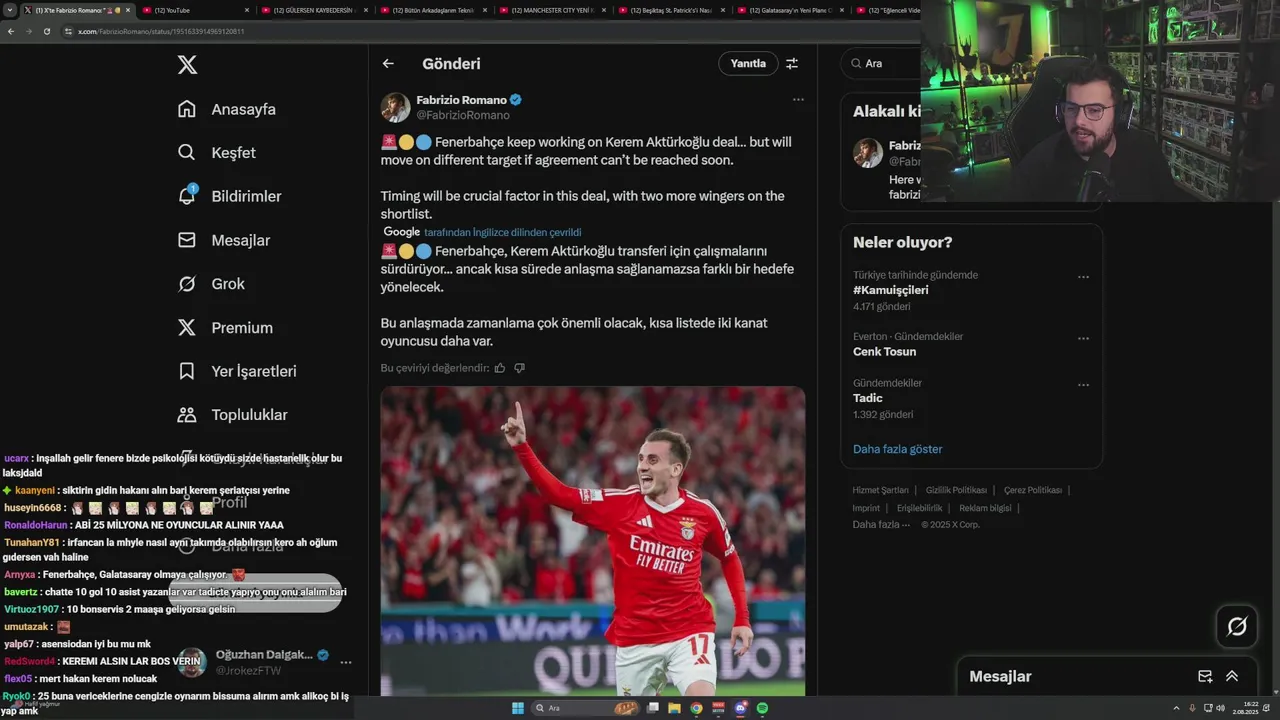Expand the Mesajlar drawer chevrons
The height and width of the screenshot is (720, 1280).
1232,676
